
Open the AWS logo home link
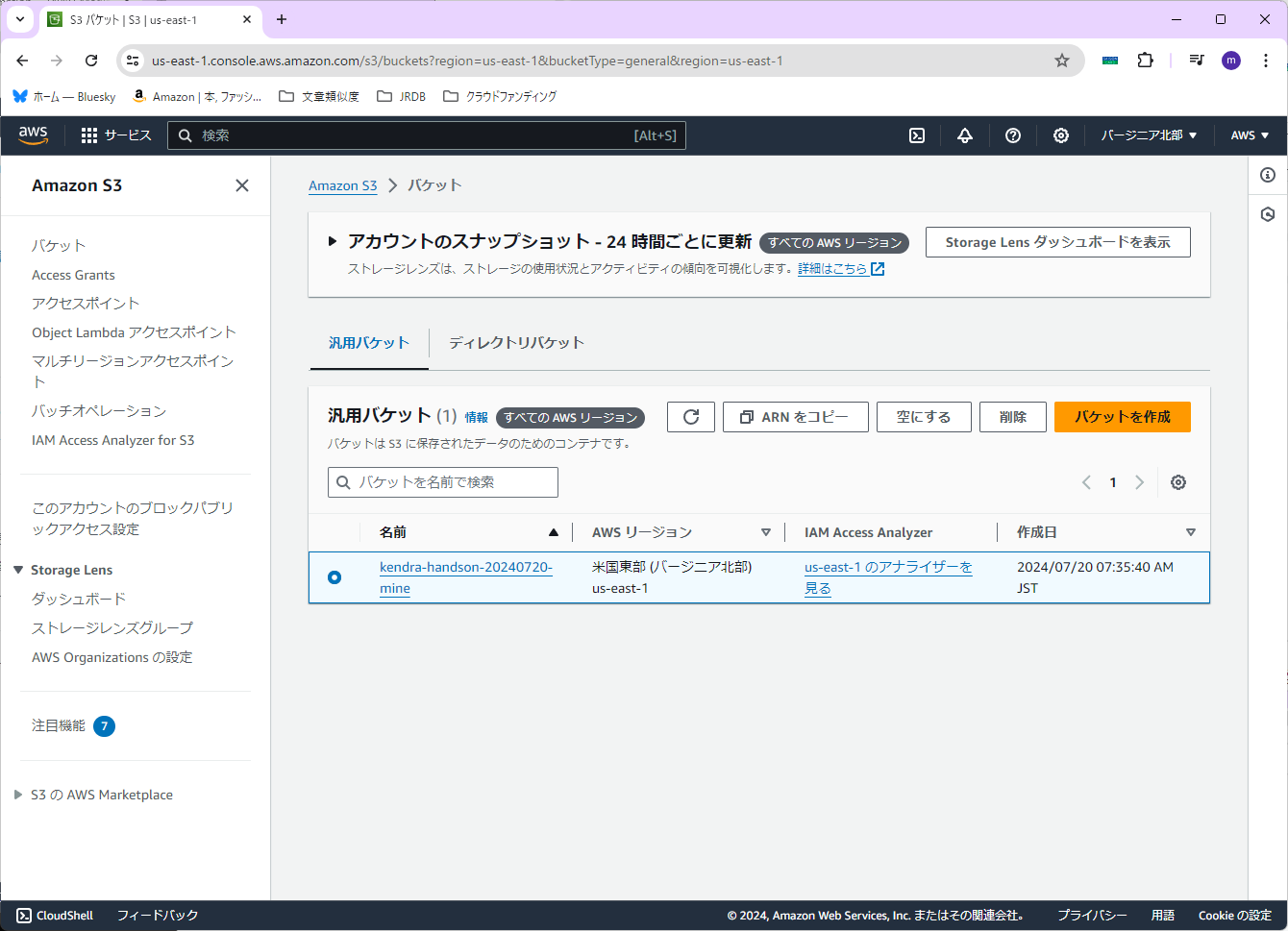tap(33, 135)
